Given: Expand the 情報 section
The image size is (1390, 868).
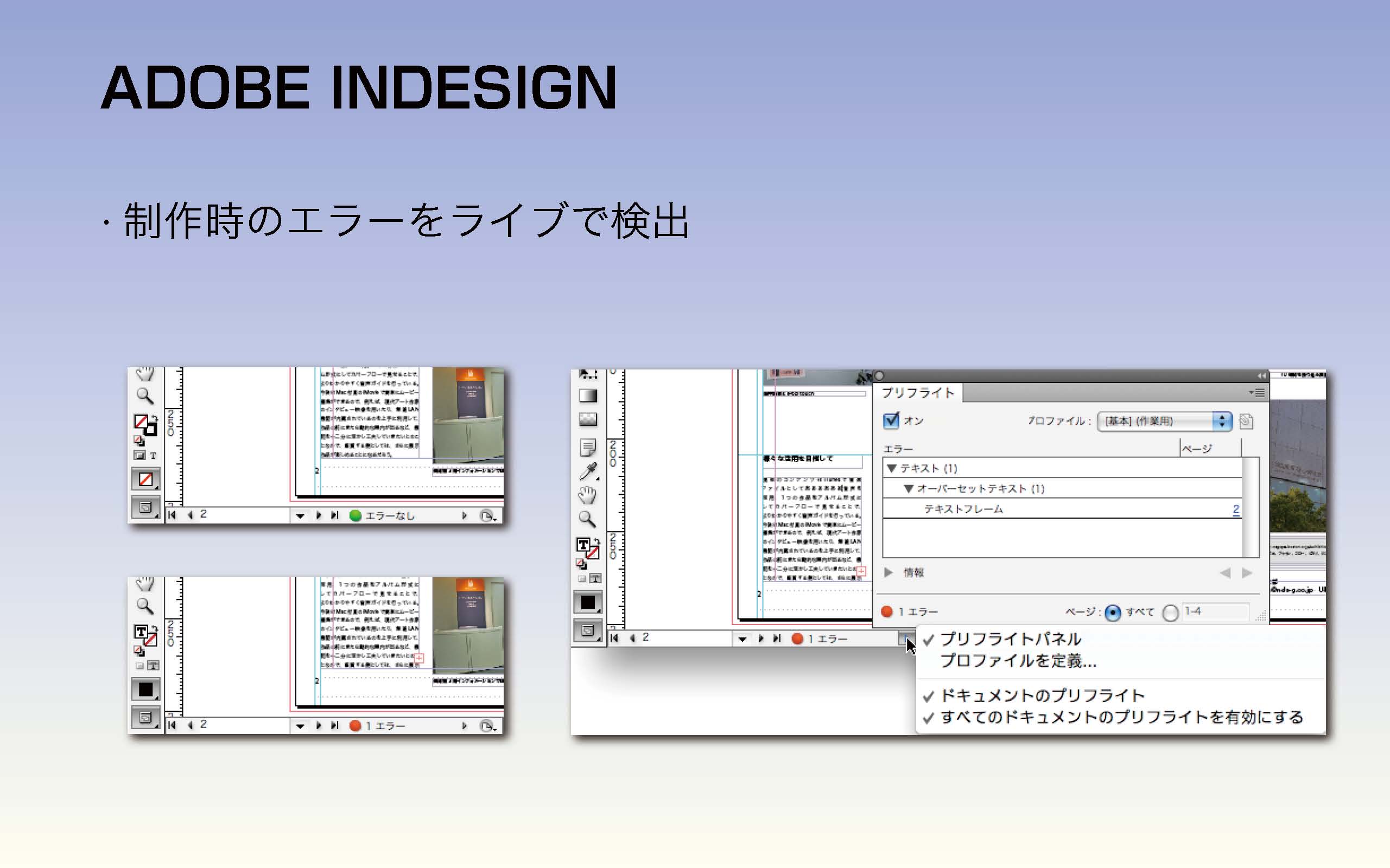Looking at the screenshot, I should tap(888, 572).
